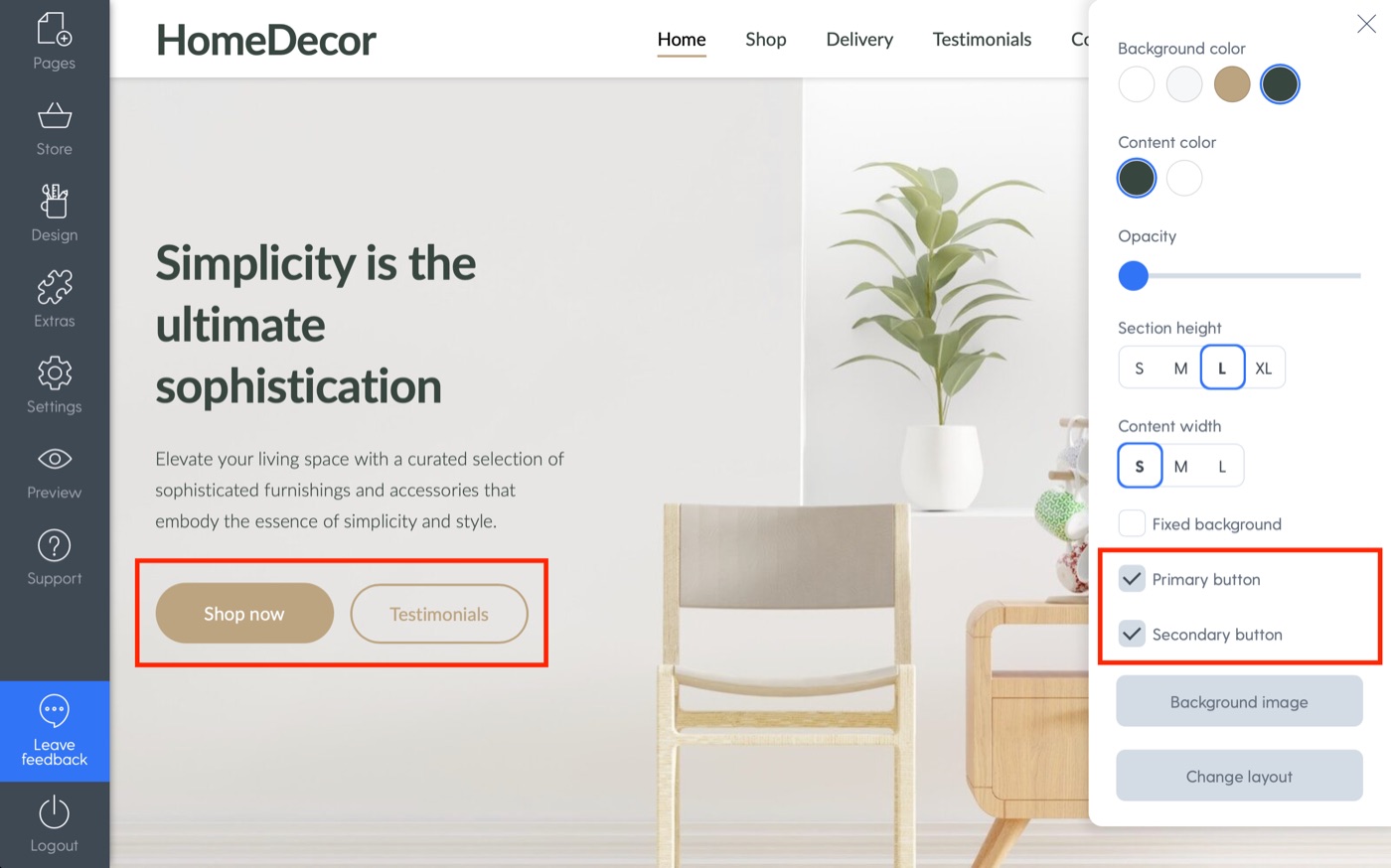This screenshot has width=1391, height=868.
Task: Click the Leave feedback chat icon
Action: pyautogui.click(x=55, y=710)
